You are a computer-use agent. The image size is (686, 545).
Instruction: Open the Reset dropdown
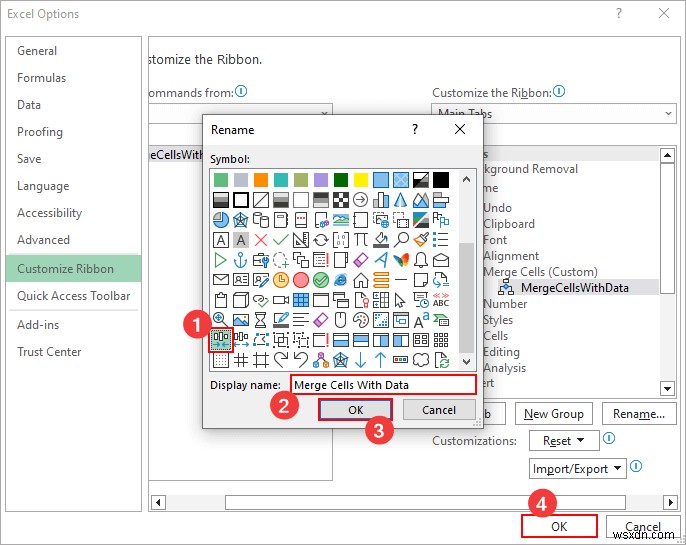pos(564,440)
